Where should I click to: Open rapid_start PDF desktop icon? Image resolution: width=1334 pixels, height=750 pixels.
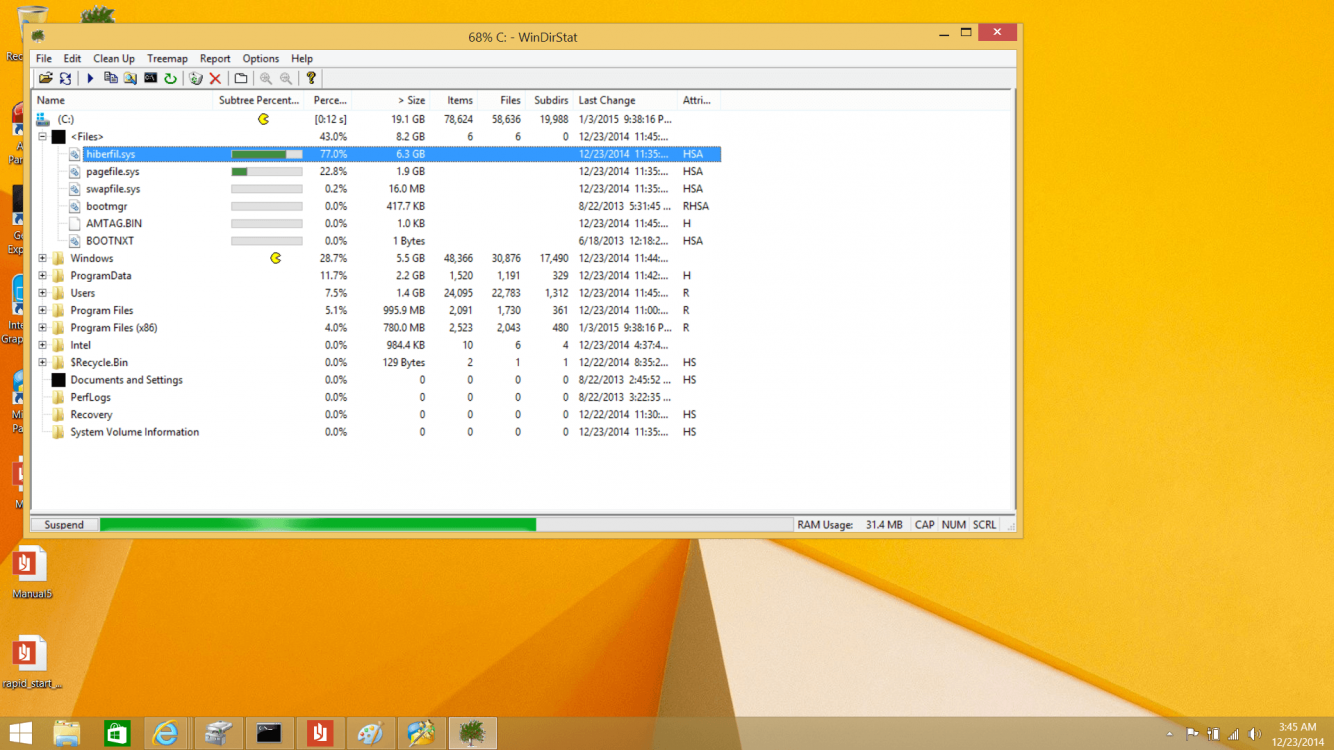[x=30, y=662]
